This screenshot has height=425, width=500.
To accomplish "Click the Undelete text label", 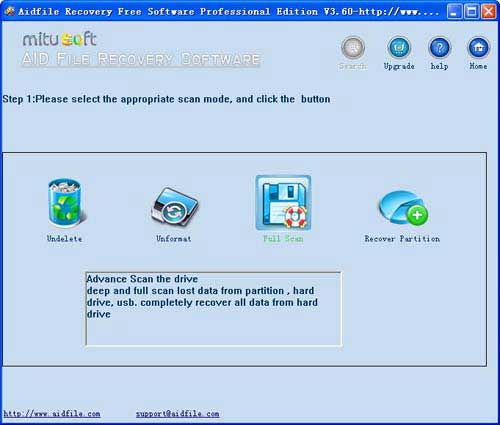I will pyautogui.click(x=65, y=239).
